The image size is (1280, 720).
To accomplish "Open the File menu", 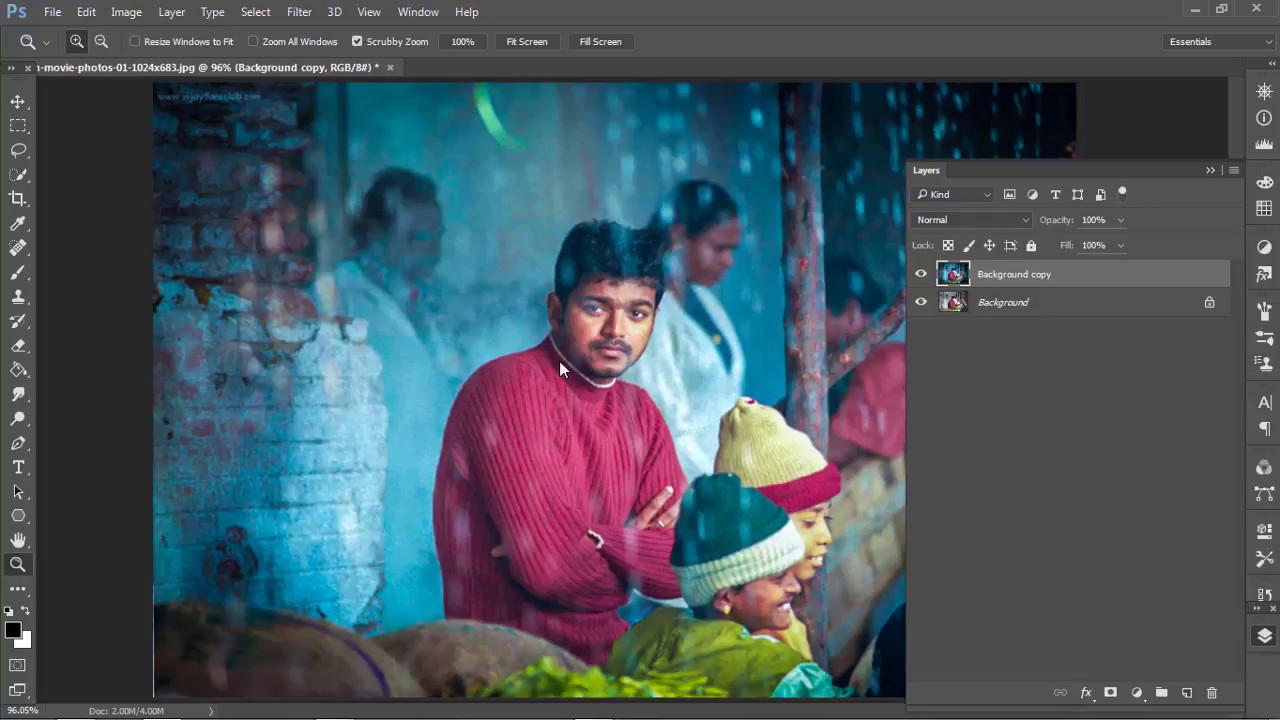I will (52, 12).
